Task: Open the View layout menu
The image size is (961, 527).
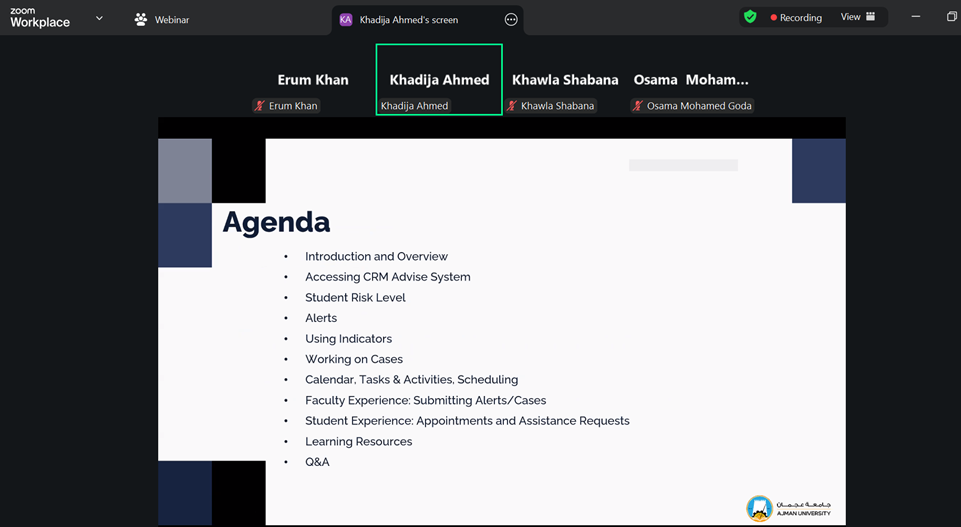Action: [858, 17]
